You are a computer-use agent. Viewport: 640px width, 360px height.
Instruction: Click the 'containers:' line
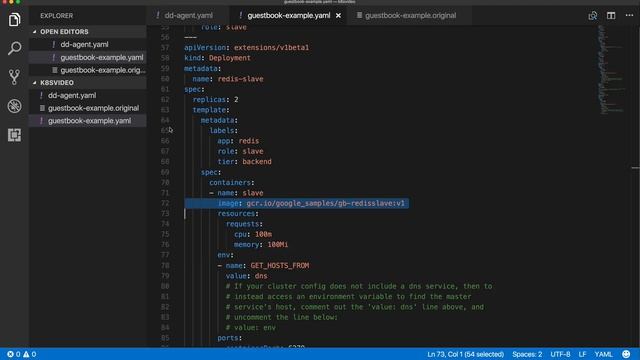[x=231, y=182]
